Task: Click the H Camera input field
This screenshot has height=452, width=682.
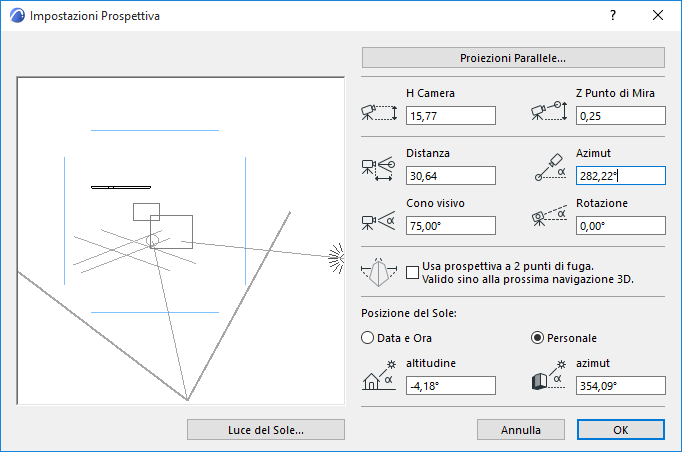Action: (451, 116)
